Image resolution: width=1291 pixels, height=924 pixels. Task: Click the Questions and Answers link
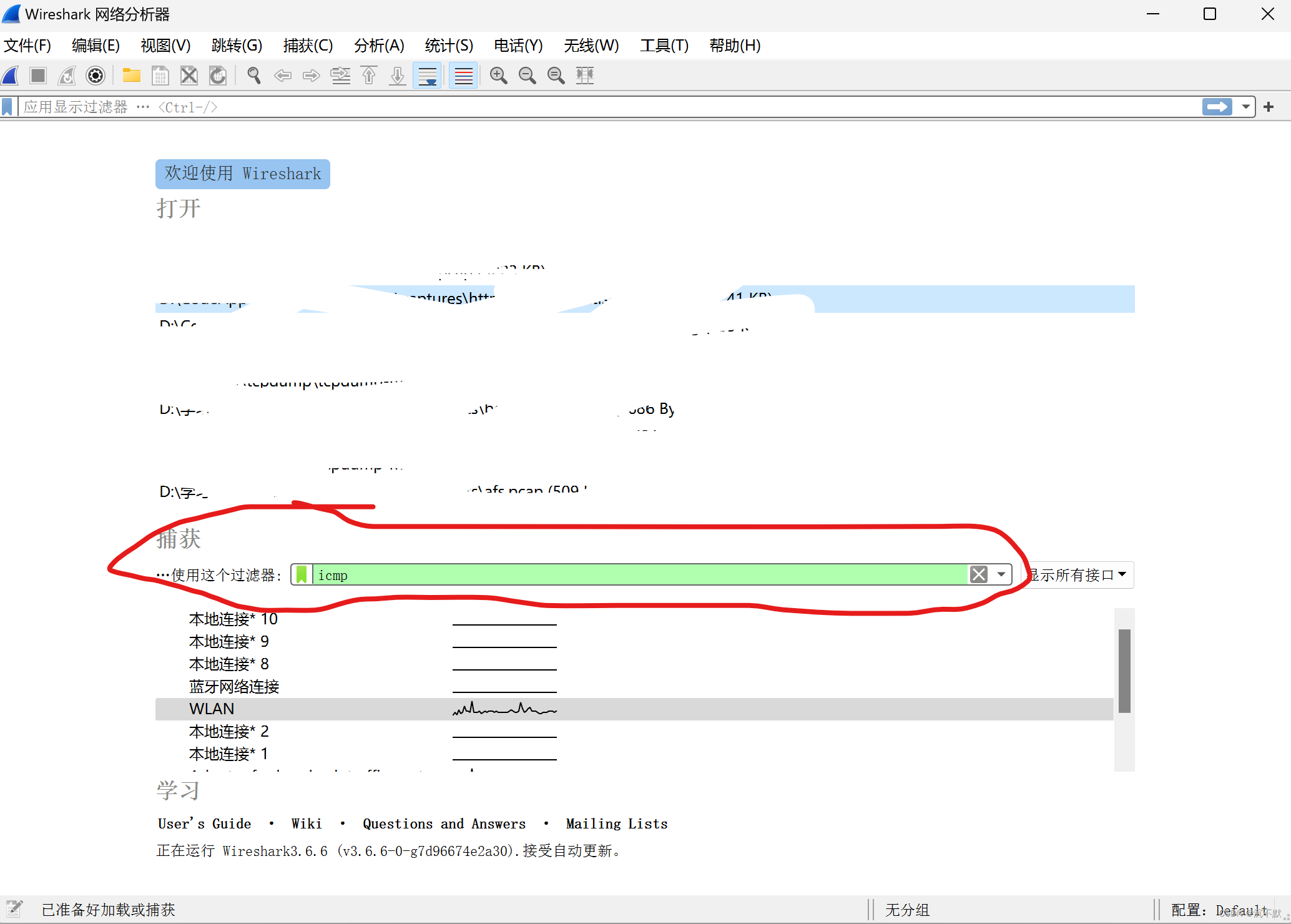[x=444, y=823]
